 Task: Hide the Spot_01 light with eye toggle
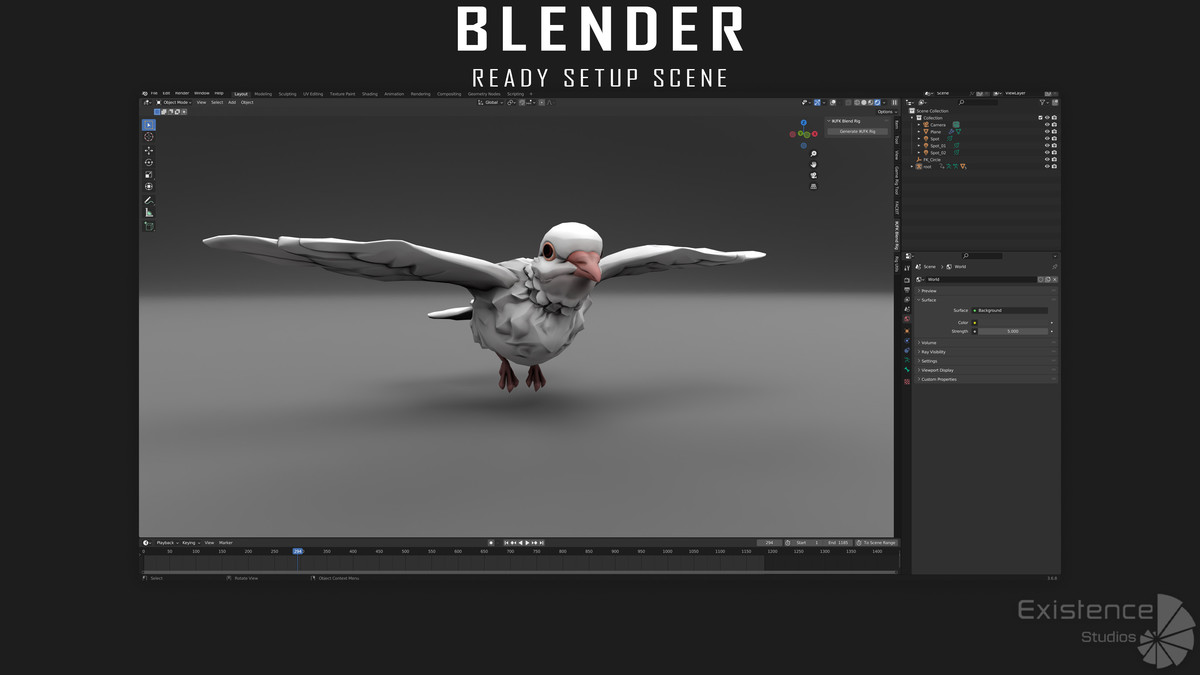pos(1048,146)
